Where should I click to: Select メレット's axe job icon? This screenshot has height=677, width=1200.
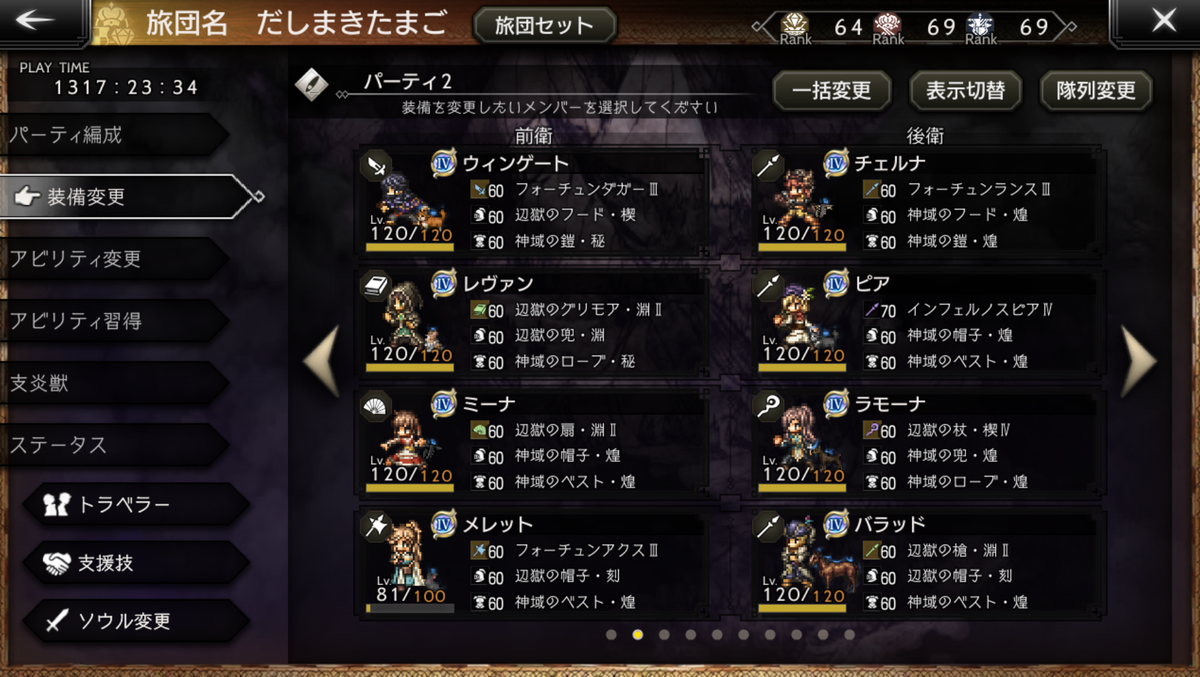coord(377,526)
